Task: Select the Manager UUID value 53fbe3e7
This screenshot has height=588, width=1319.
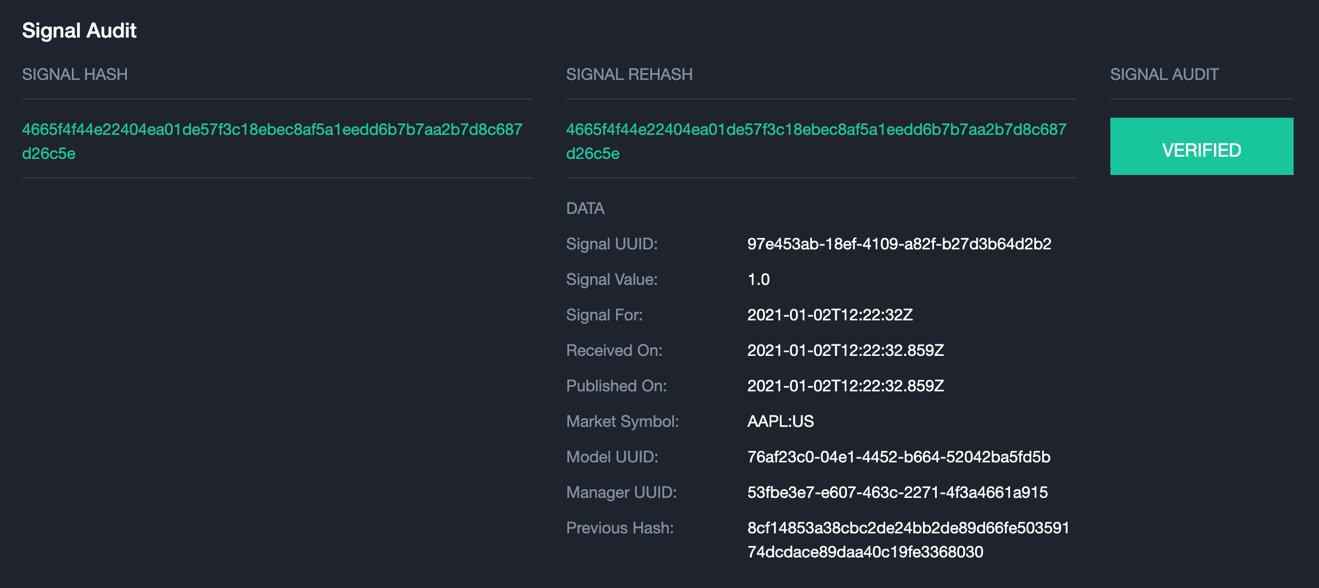Action: [x=898, y=492]
